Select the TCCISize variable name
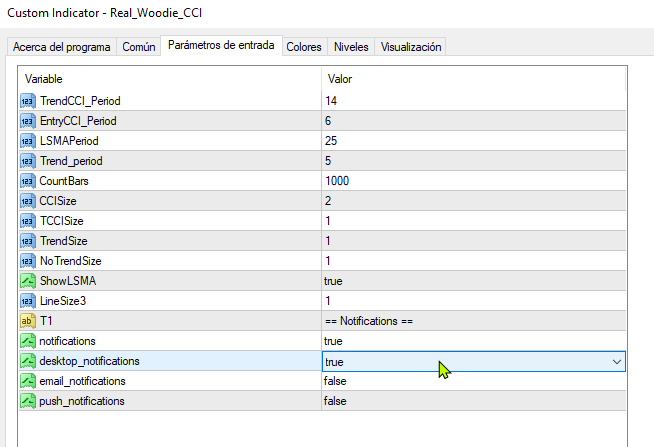Viewport: 654px width, 447px height. point(62,221)
